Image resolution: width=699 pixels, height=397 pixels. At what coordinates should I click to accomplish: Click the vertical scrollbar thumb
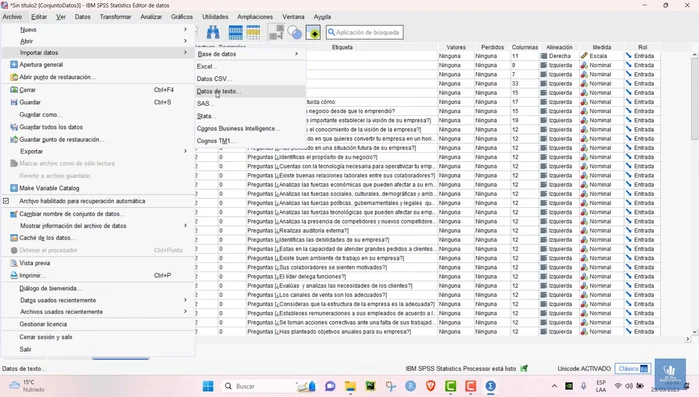point(694,98)
